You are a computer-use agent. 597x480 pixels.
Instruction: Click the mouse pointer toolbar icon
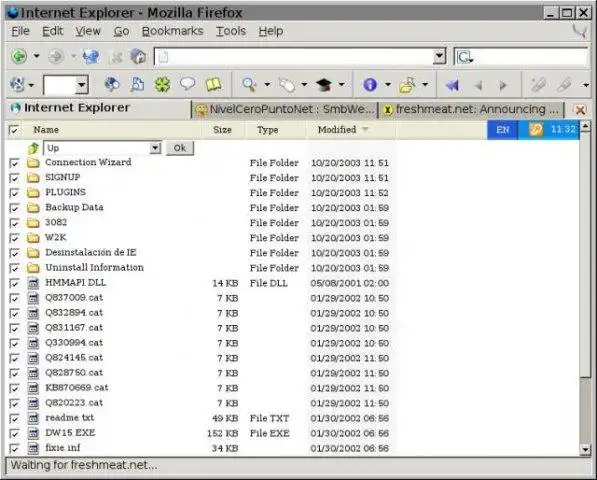click(287, 85)
